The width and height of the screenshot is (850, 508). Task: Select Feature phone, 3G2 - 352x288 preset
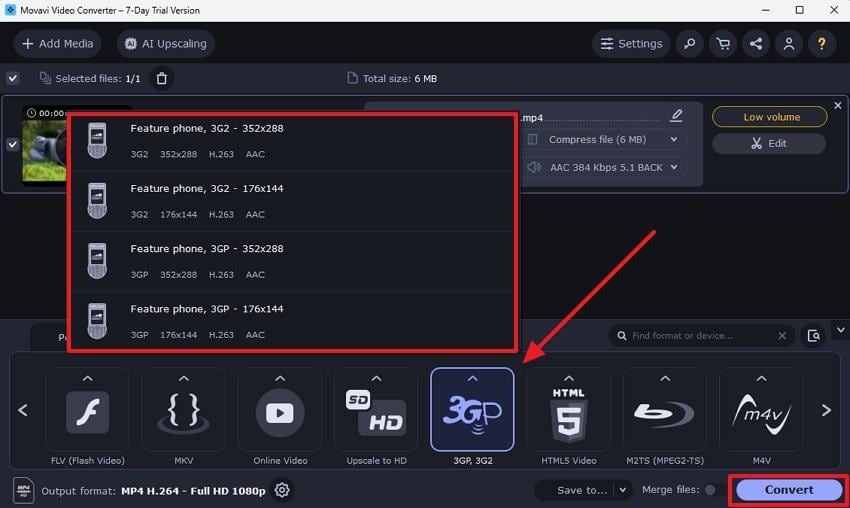pyautogui.click(x=293, y=142)
